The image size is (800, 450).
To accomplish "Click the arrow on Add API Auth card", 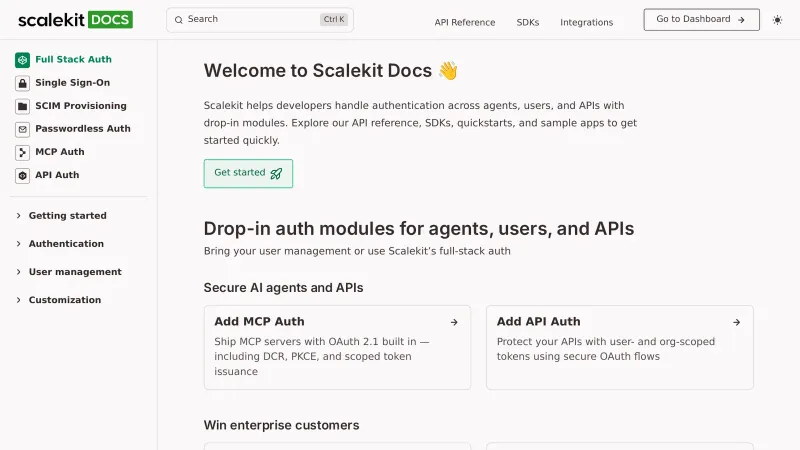I will coord(736,322).
